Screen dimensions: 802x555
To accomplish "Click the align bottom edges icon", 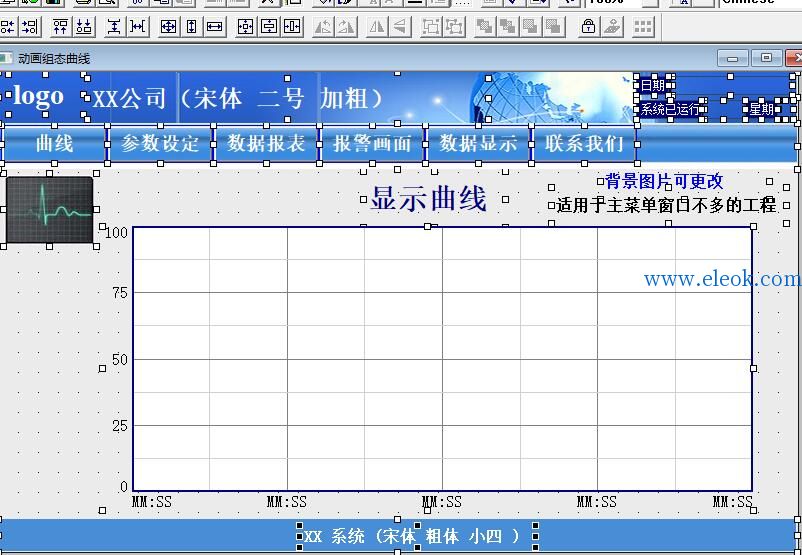I will 84,27.
